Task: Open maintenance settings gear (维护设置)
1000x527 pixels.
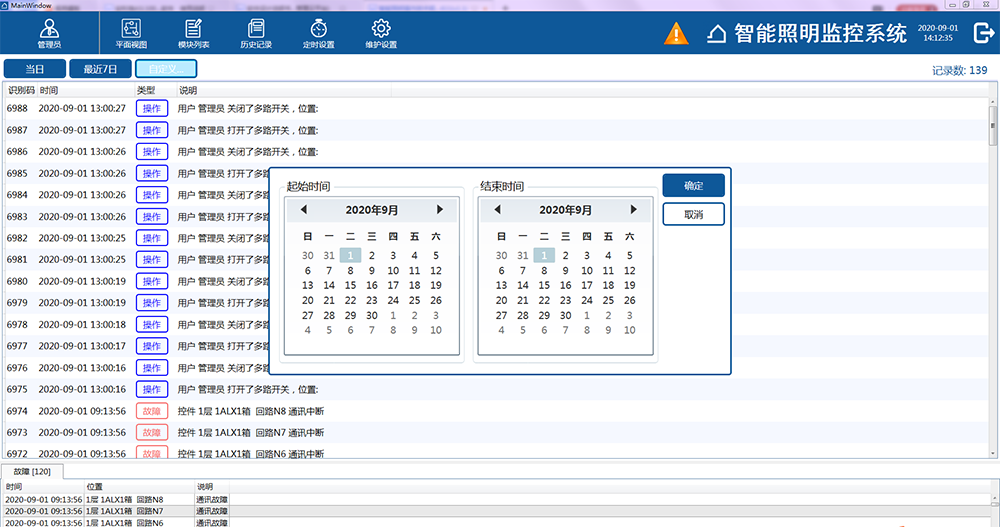Action: 380,30
